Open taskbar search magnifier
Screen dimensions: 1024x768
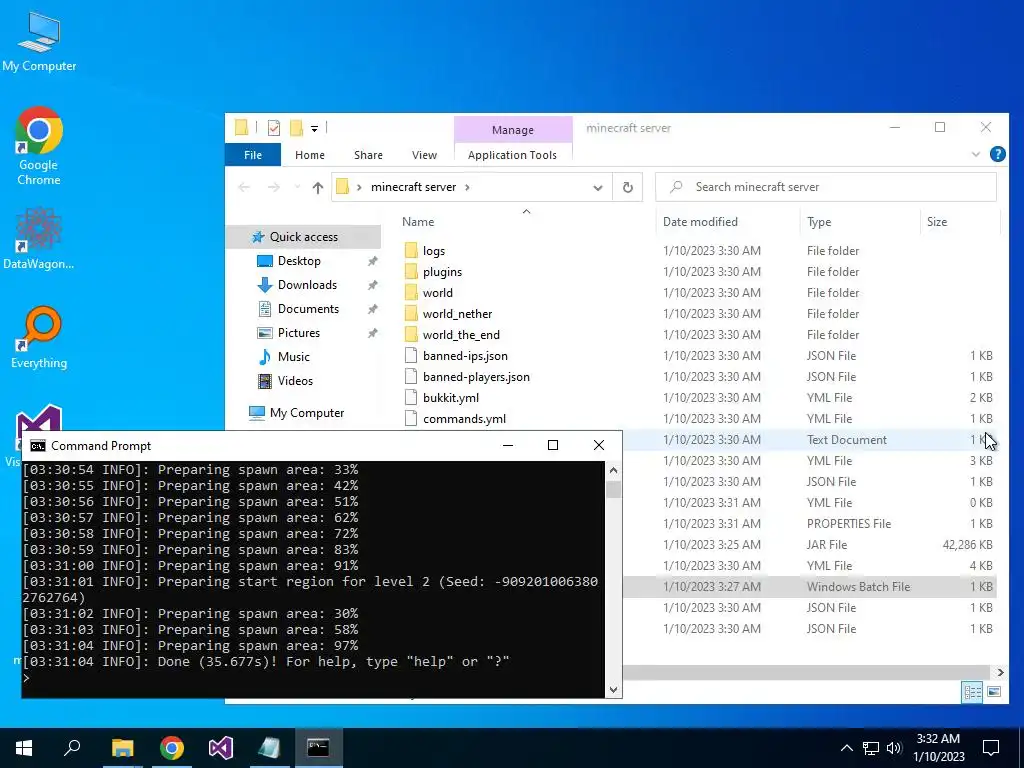pyautogui.click(x=72, y=748)
